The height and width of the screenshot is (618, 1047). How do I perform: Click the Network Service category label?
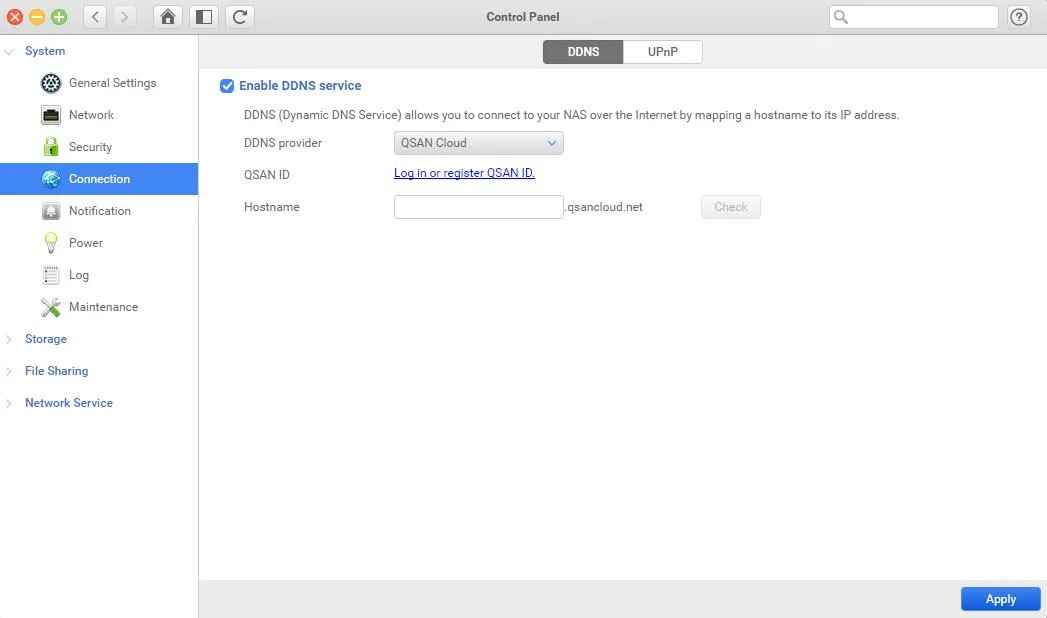[x=69, y=403]
